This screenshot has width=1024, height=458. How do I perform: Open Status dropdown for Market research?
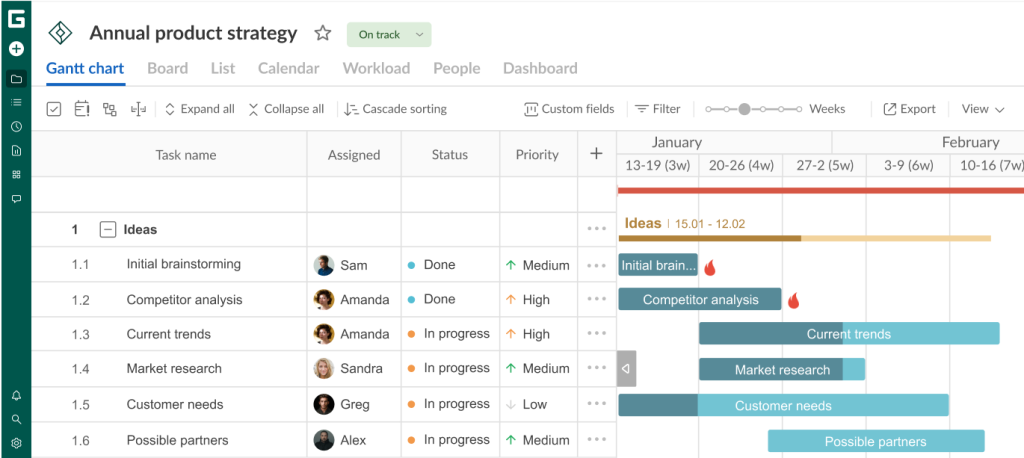pos(449,369)
